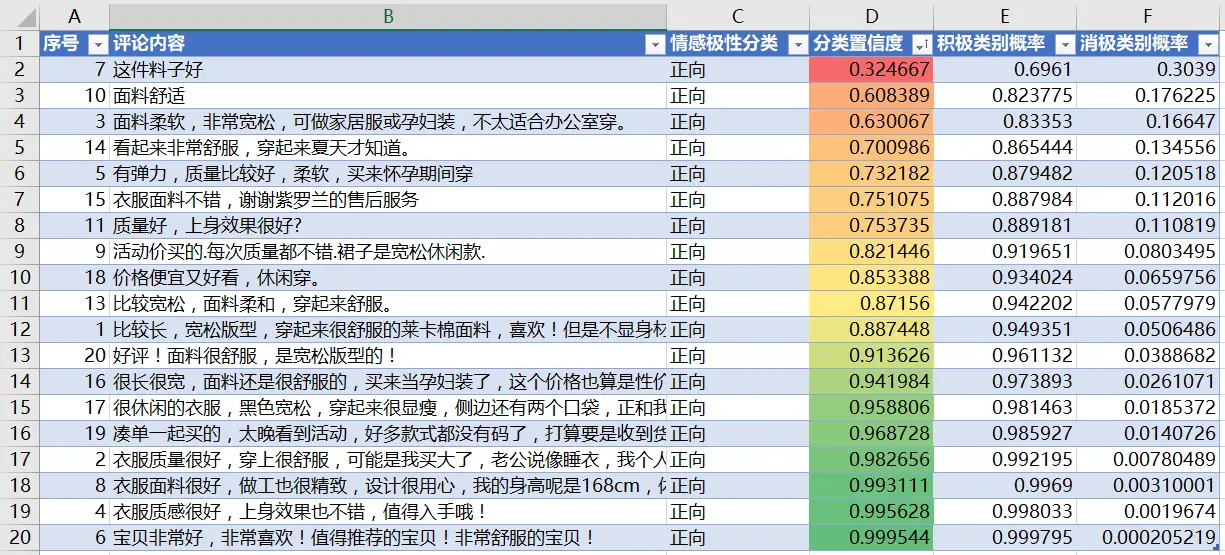Click the value 0.992195
The height and width of the screenshot is (555, 1225).
pyautogui.click(x=1005, y=460)
